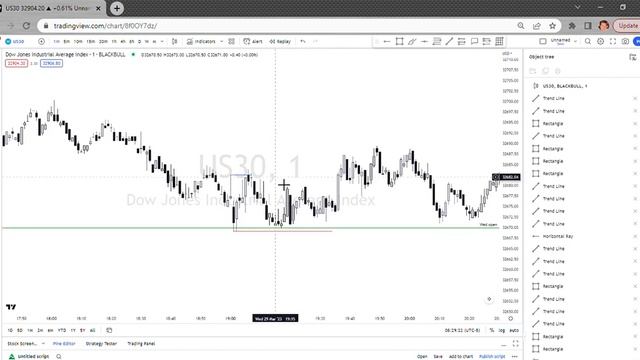This screenshot has height=360, width=640.
Task: Select the YTD date range
Action: click(62, 330)
